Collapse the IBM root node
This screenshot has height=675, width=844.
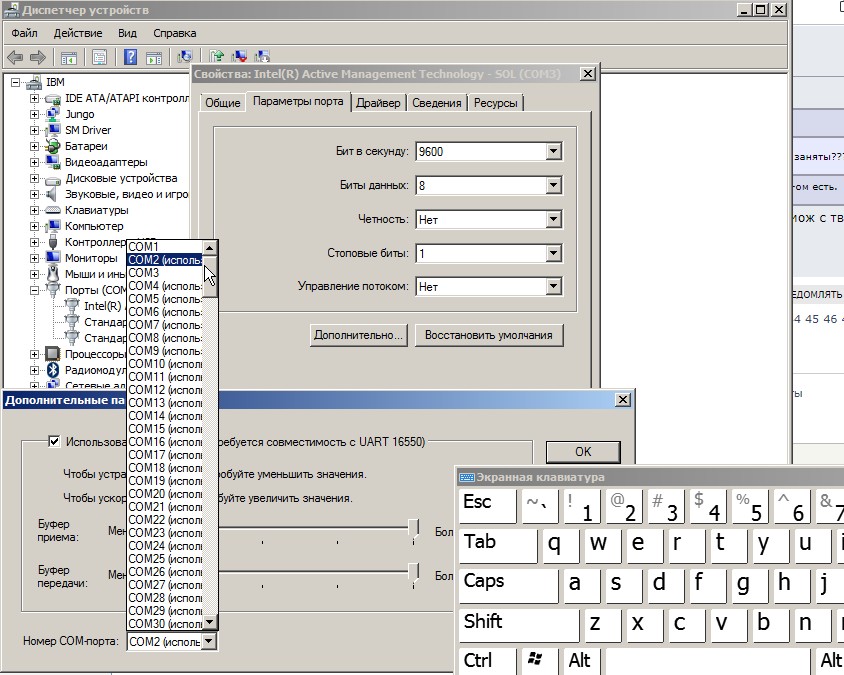tap(16, 82)
